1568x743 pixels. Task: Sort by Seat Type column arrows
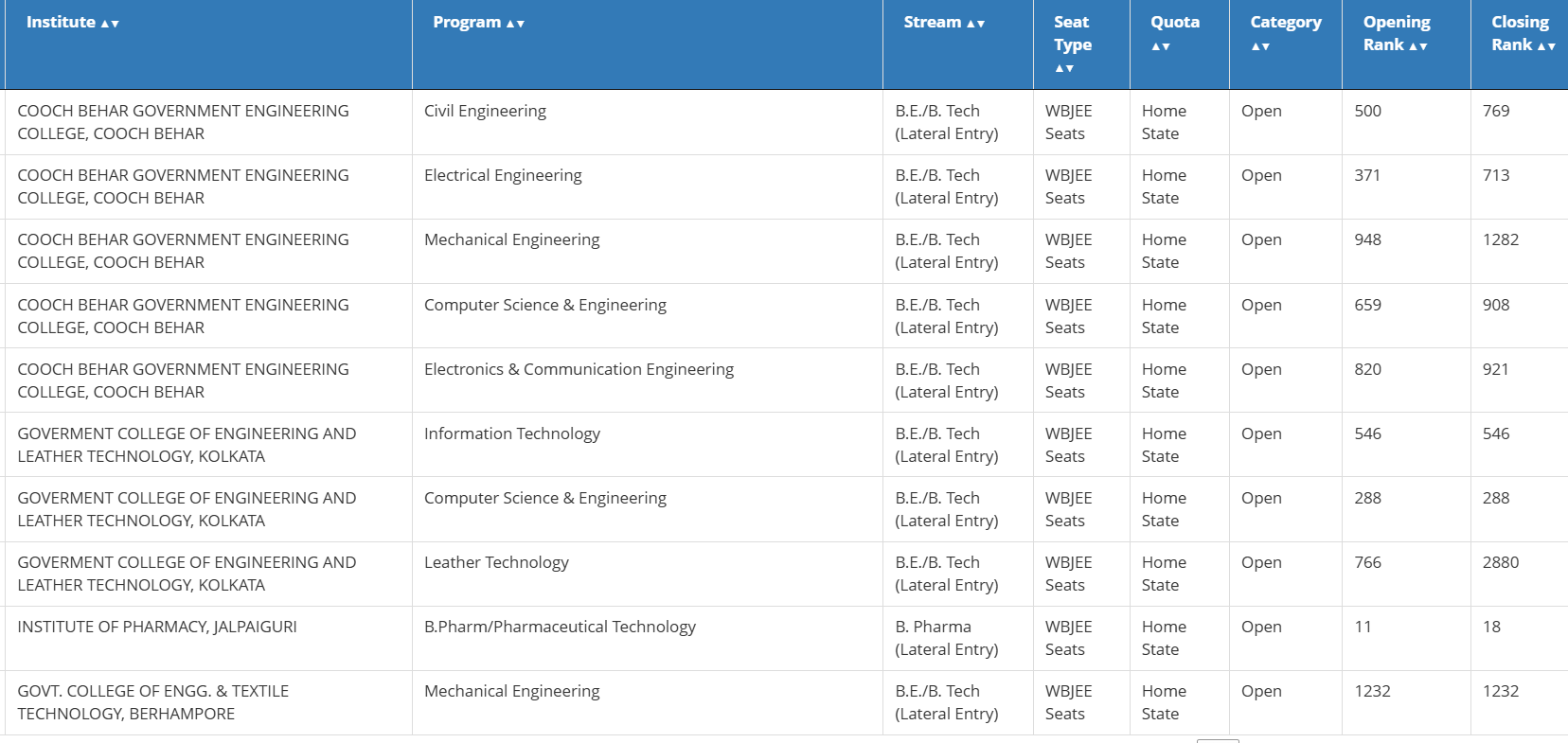(1064, 68)
